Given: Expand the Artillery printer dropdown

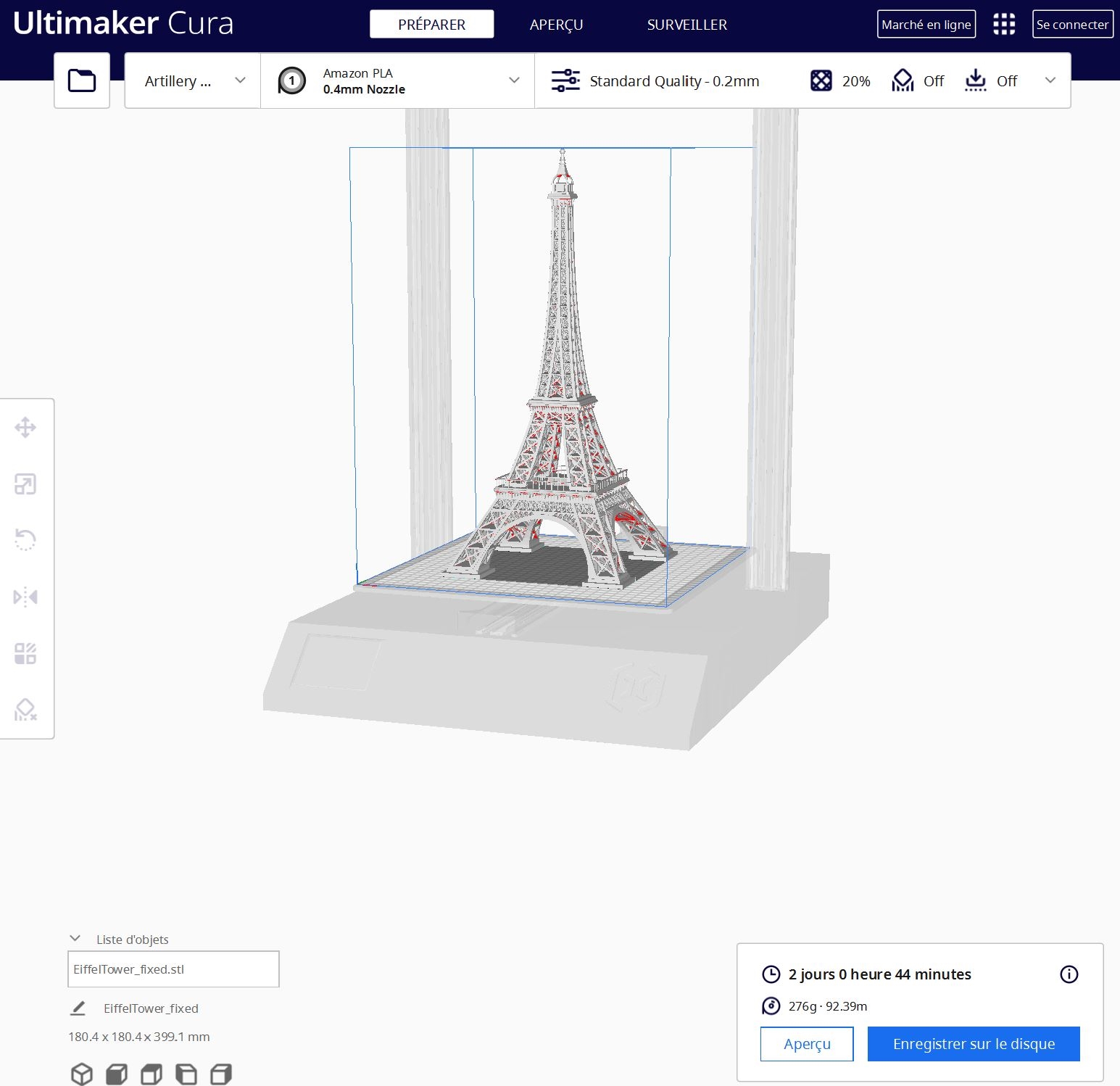Looking at the screenshot, I should 193,80.
